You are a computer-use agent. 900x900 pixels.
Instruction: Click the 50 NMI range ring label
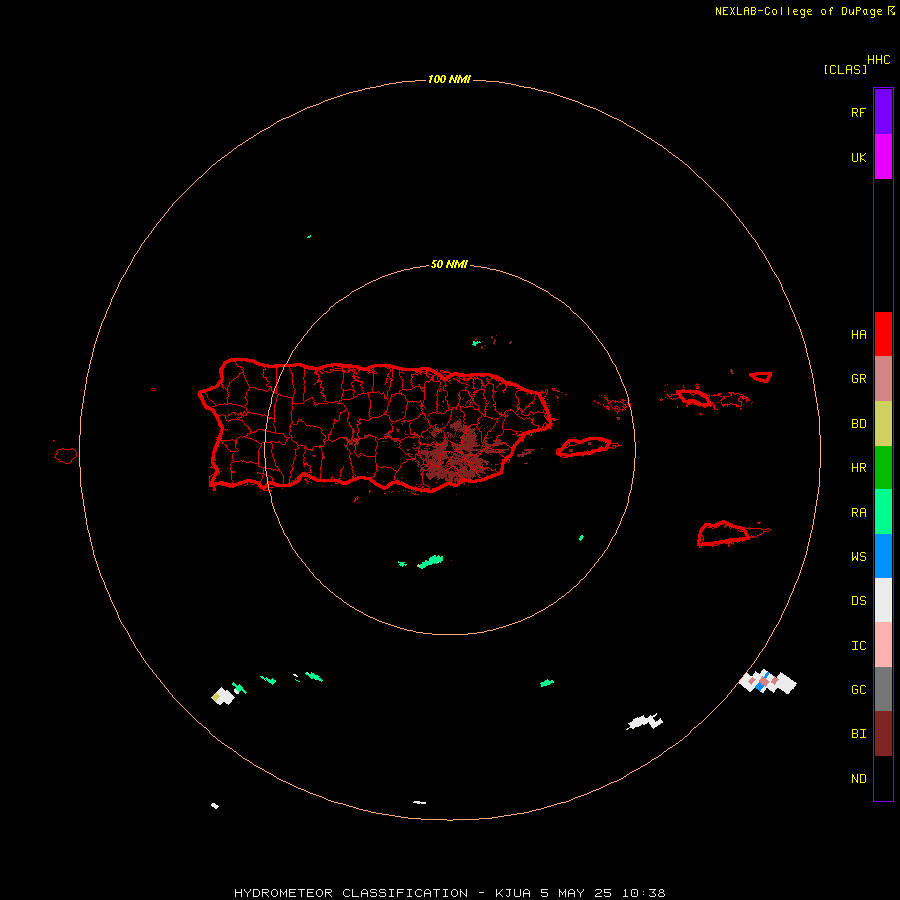(x=449, y=265)
